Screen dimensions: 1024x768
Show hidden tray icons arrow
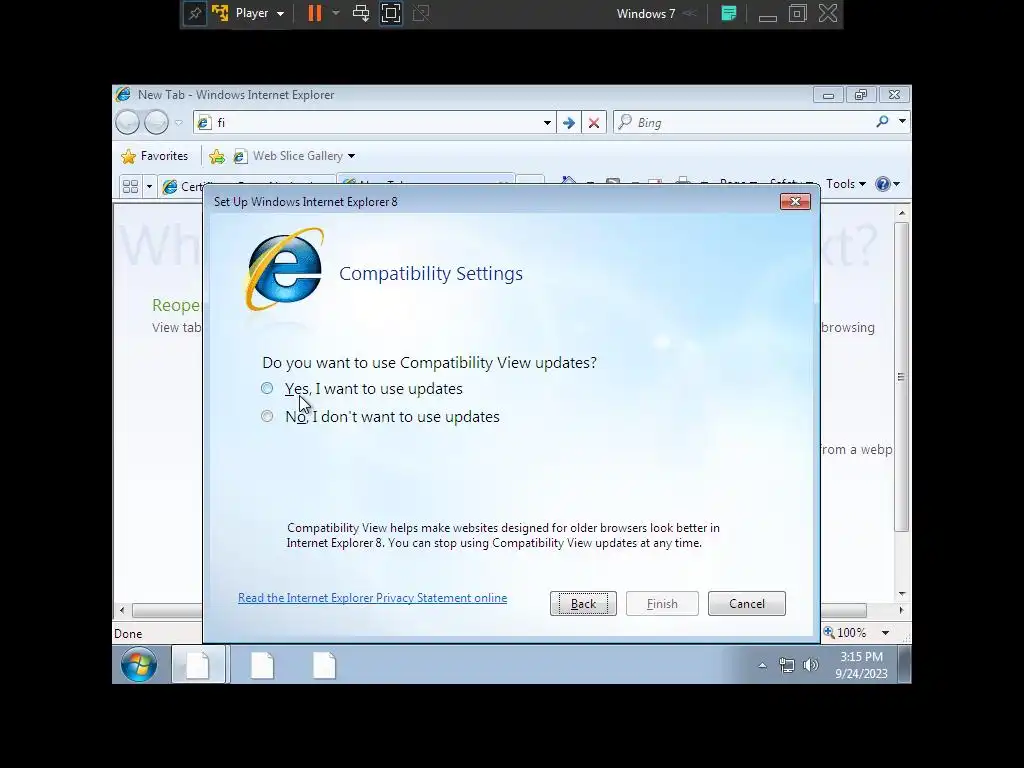coord(762,665)
